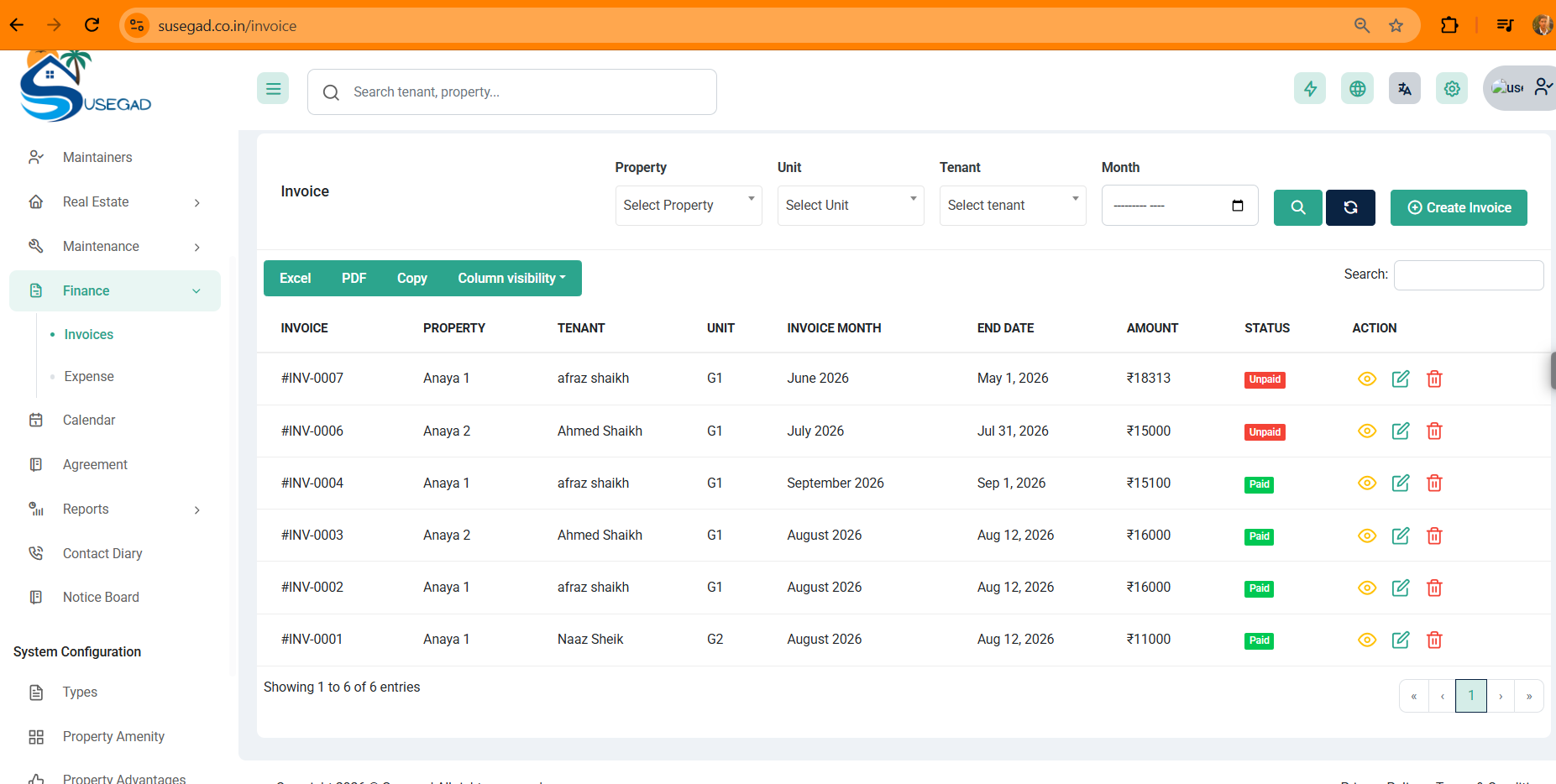Open the browser extensions puzzle icon

(x=1449, y=25)
